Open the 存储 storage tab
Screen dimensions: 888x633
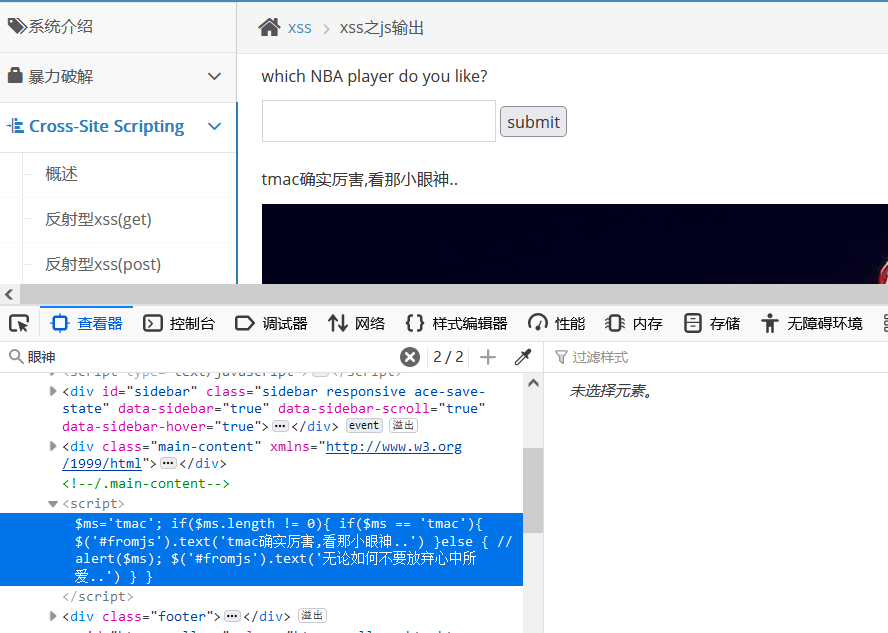pyautogui.click(x=712, y=323)
